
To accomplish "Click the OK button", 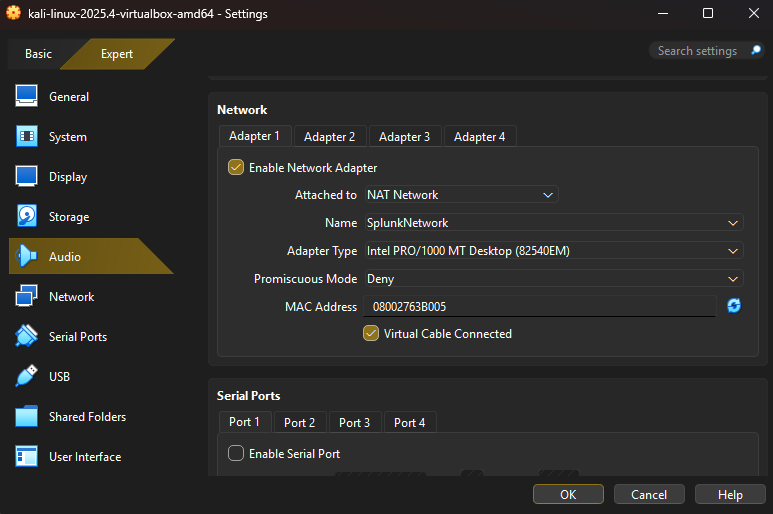I will (568, 494).
